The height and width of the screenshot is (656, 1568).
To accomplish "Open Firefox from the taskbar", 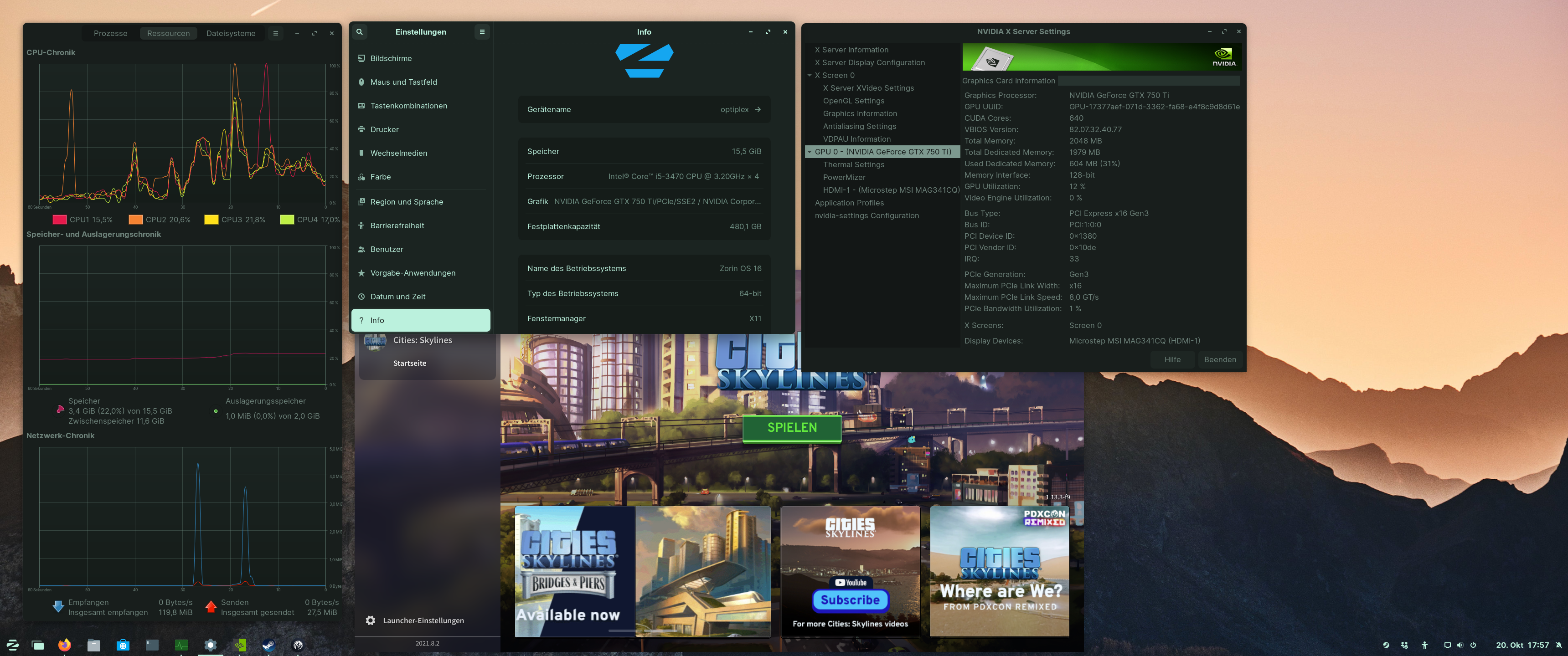I will 65,645.
